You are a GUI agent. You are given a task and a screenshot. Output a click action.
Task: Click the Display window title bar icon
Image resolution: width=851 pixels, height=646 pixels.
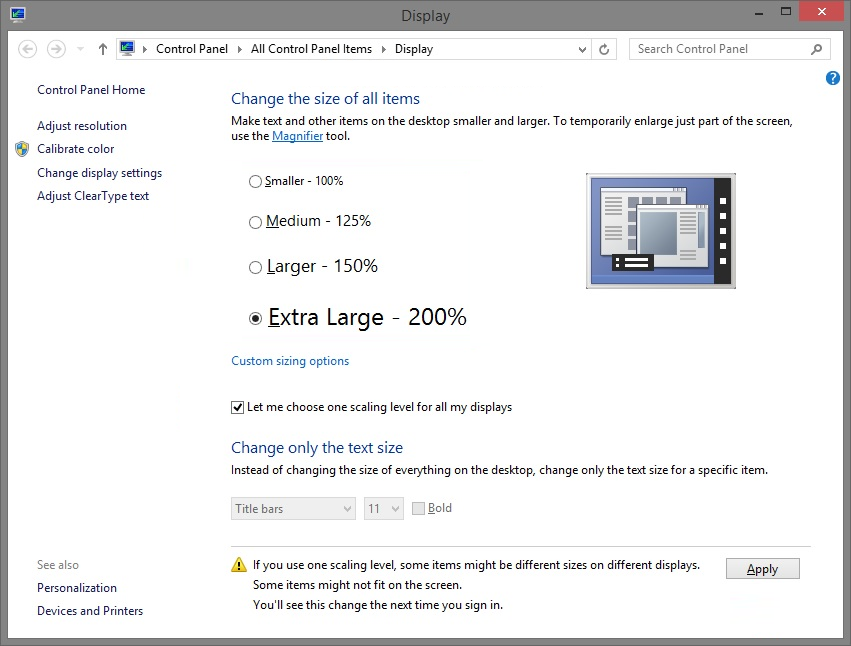[18, 15]
